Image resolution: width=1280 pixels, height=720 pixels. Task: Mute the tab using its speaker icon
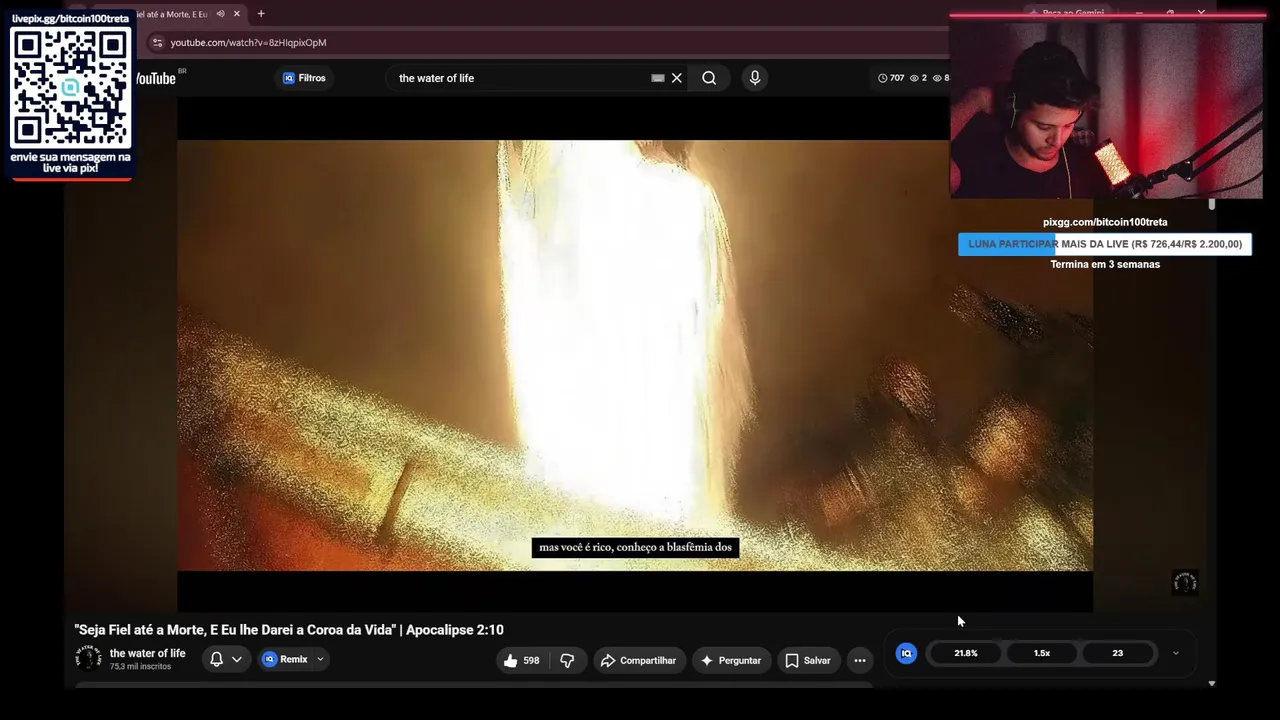tap(220, 14)
